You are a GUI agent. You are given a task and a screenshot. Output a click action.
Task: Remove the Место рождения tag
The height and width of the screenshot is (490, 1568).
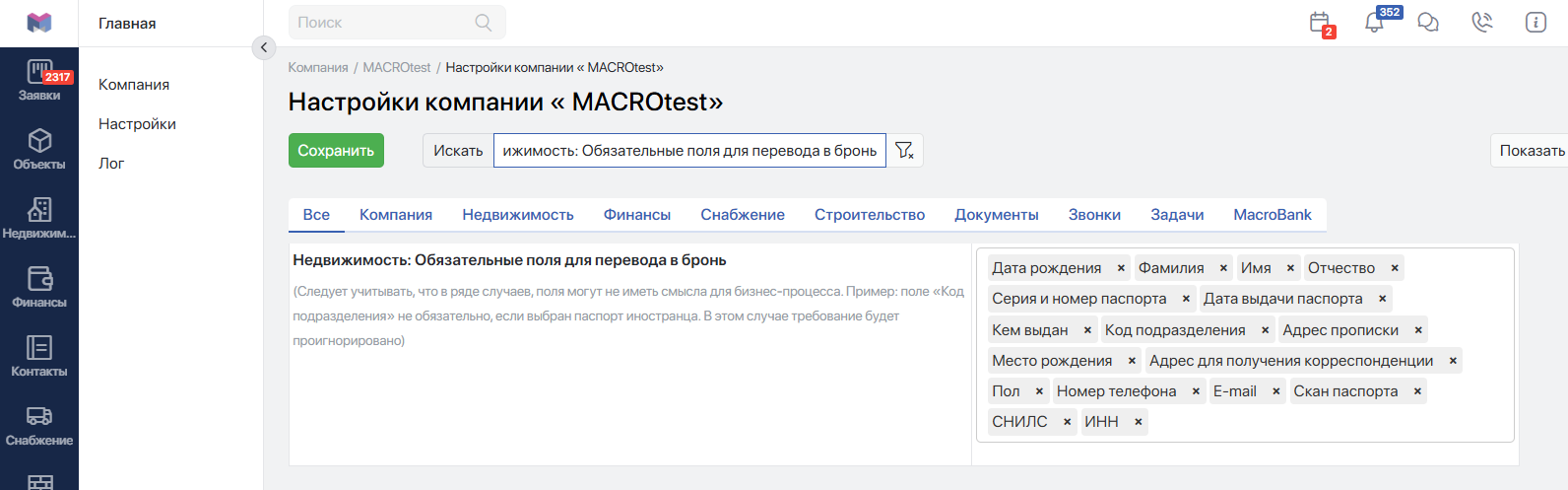click(x=1132, y=361)
